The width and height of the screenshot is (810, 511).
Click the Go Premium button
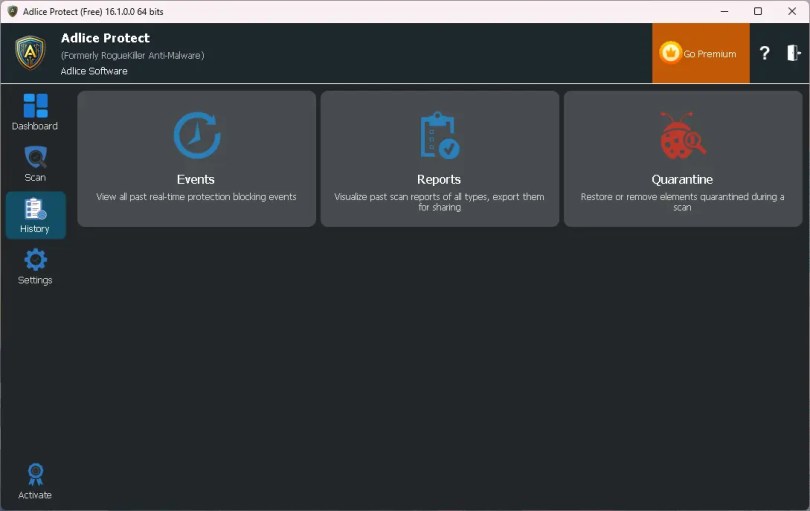(700, 53)
